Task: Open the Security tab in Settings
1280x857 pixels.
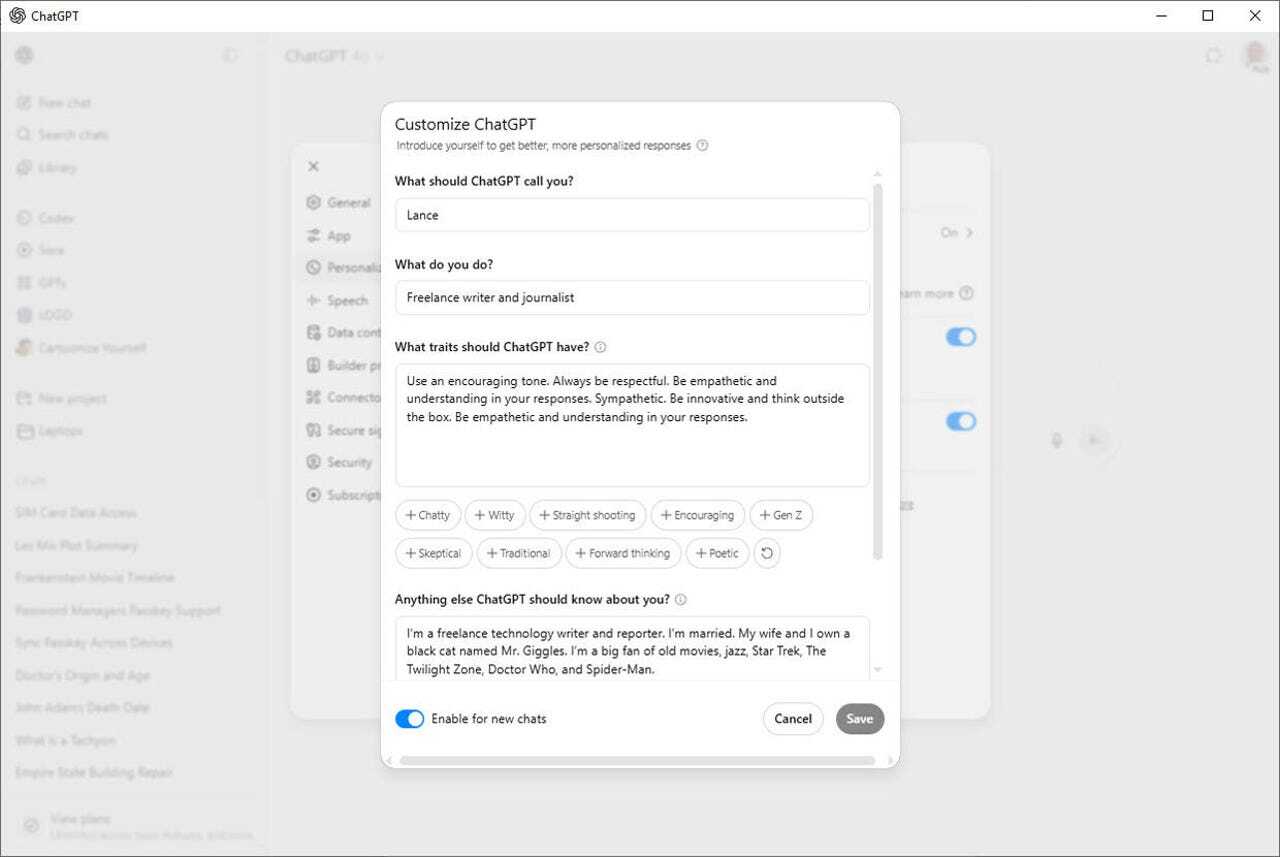Action: (340, 462)
